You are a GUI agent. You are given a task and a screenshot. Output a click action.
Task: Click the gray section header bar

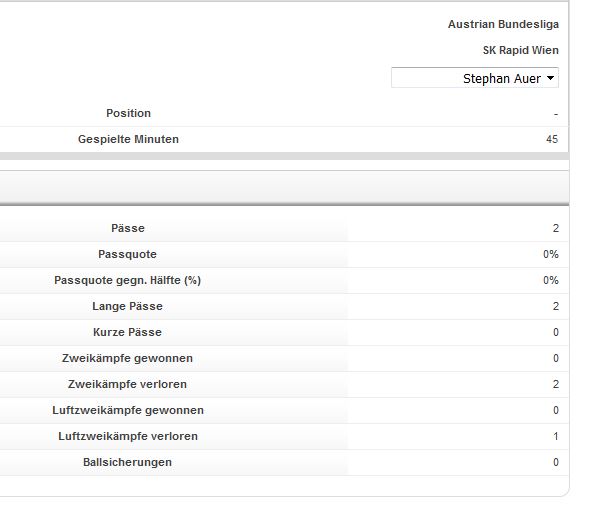click(x=284, y=188)
